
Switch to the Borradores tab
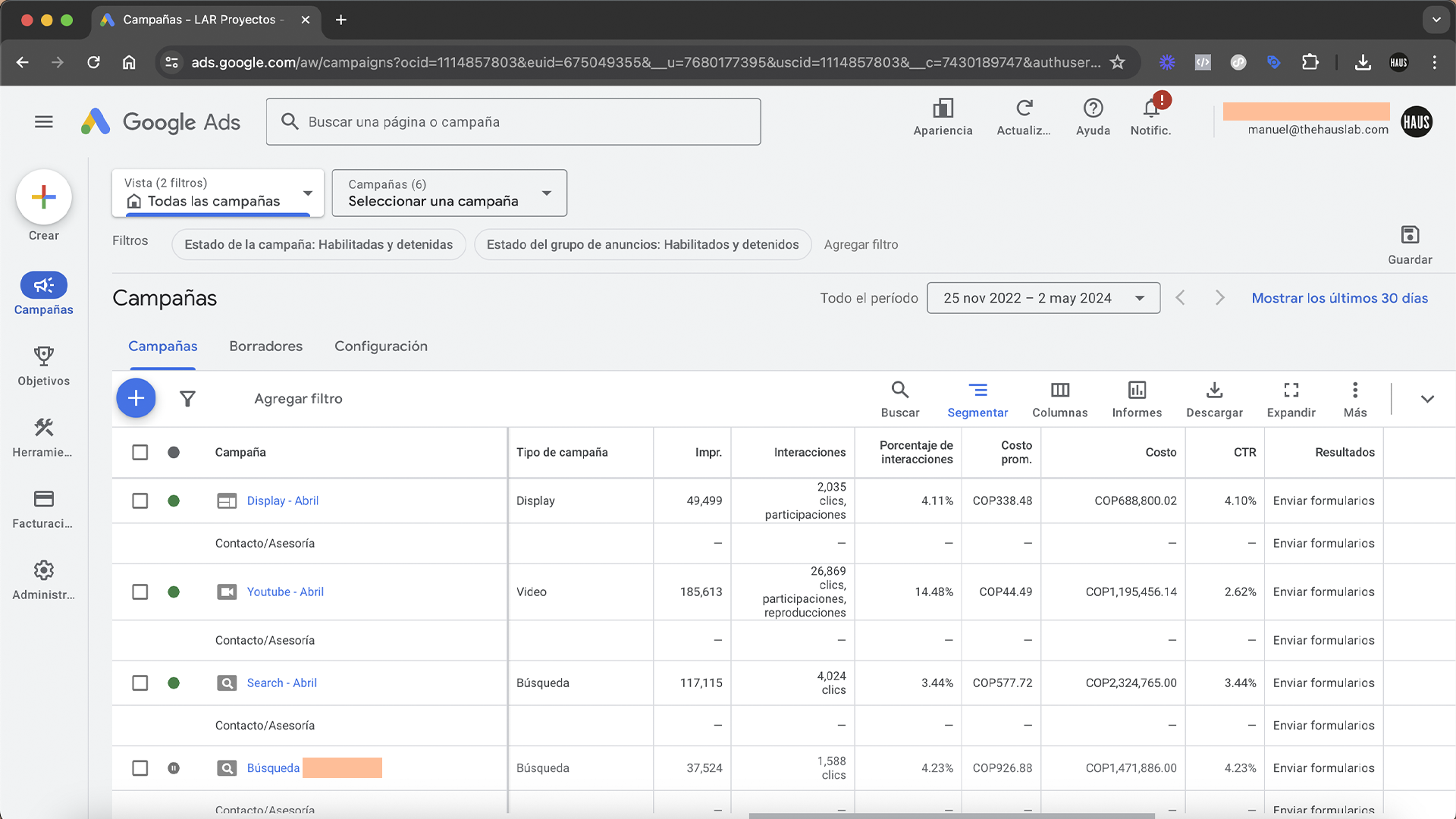tap(265, 347)
